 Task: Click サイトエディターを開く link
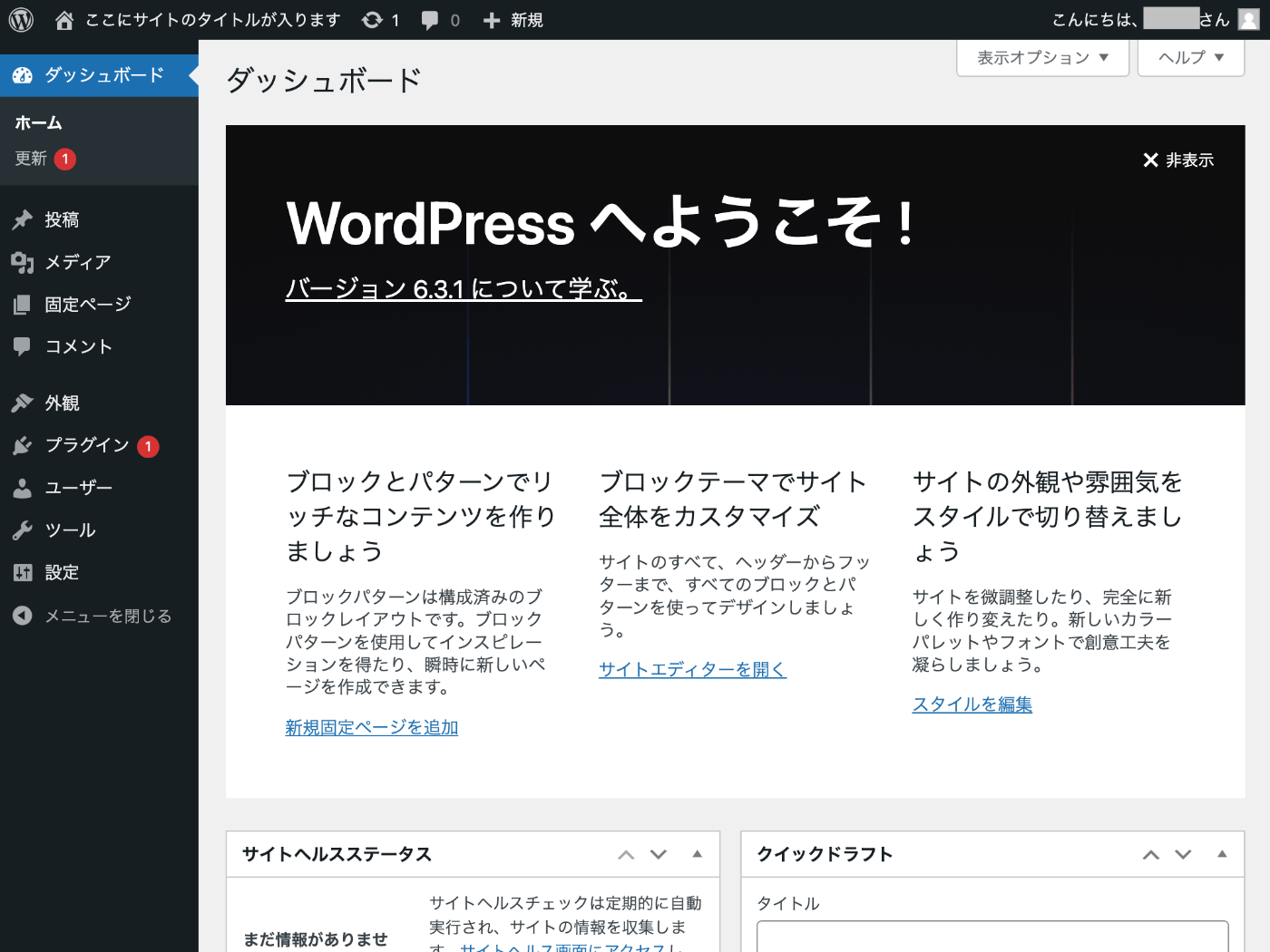pyautogui.click(x=692, y=669)
